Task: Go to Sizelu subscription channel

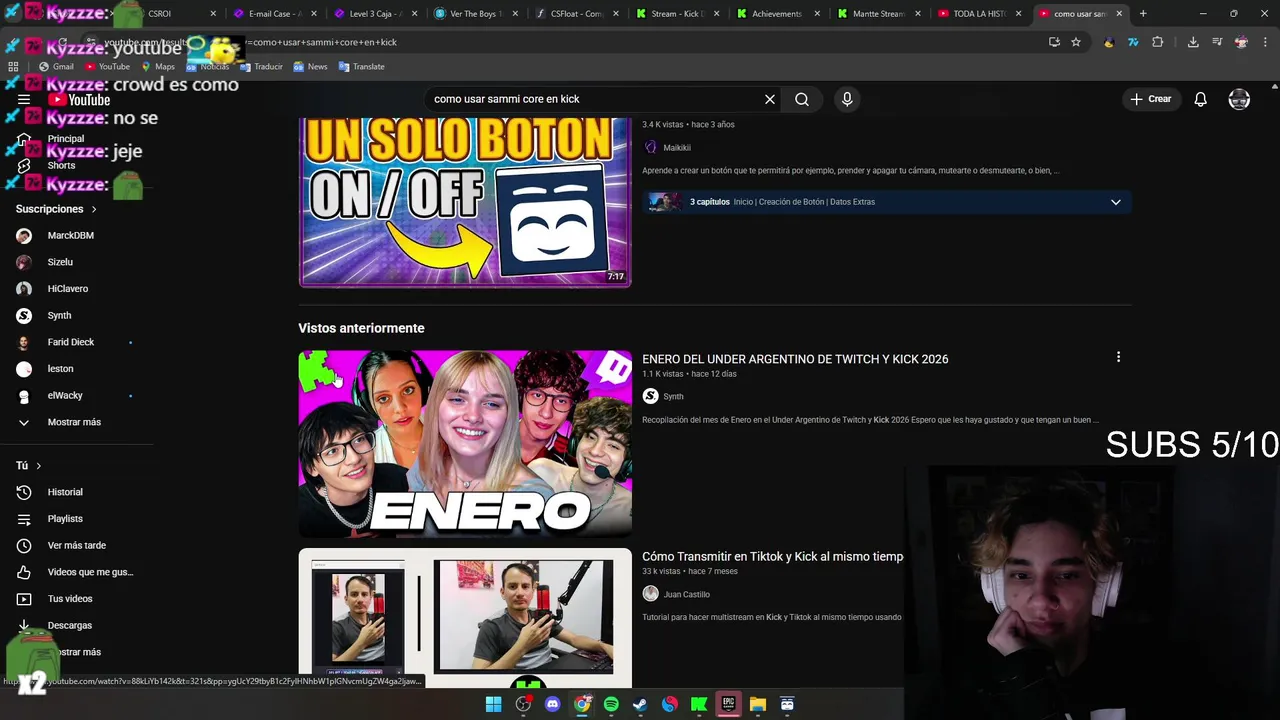Action: point(60,262)
